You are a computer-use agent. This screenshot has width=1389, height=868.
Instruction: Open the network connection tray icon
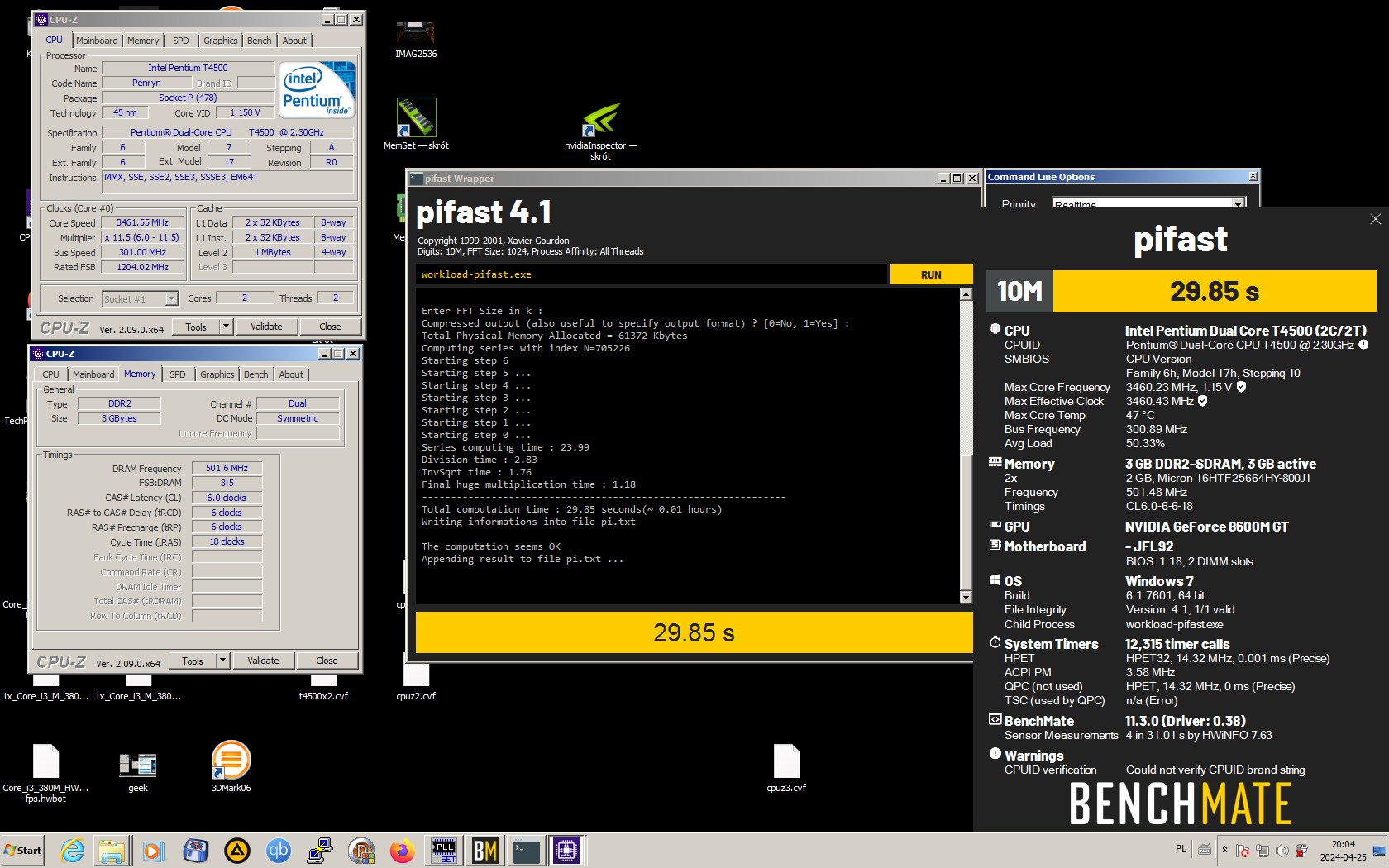tap(1262, 850)
